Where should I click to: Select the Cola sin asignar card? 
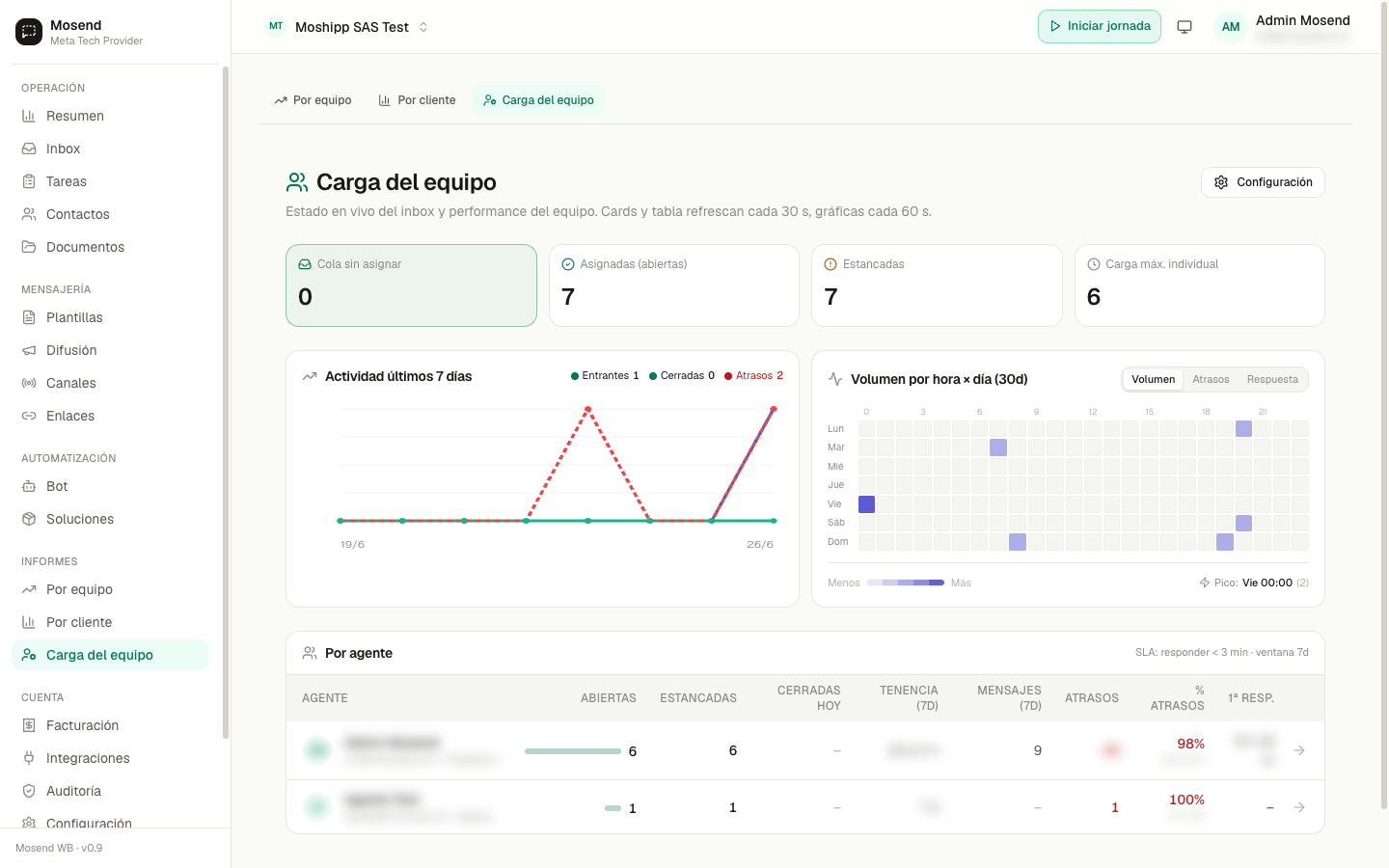click(411, 285)
